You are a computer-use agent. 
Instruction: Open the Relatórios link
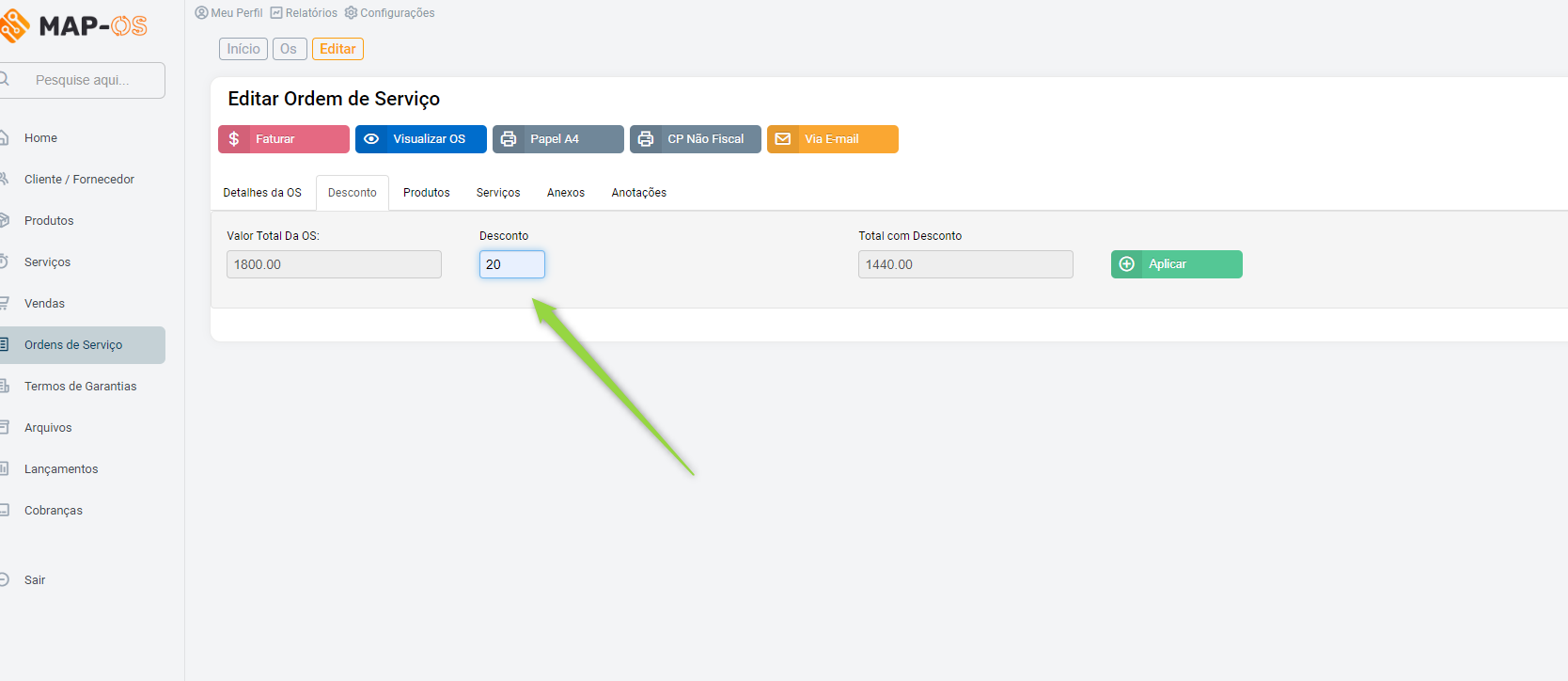[x=304, y=13]
